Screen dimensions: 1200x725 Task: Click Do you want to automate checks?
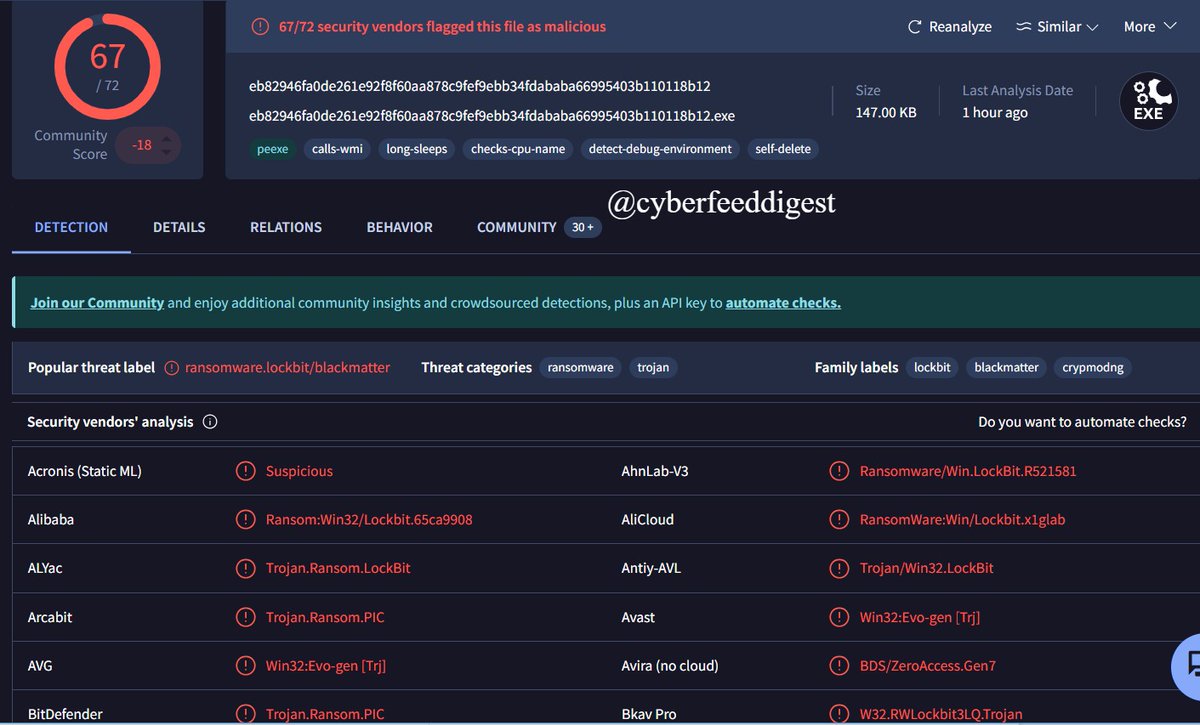click(x=1082, y=422)
